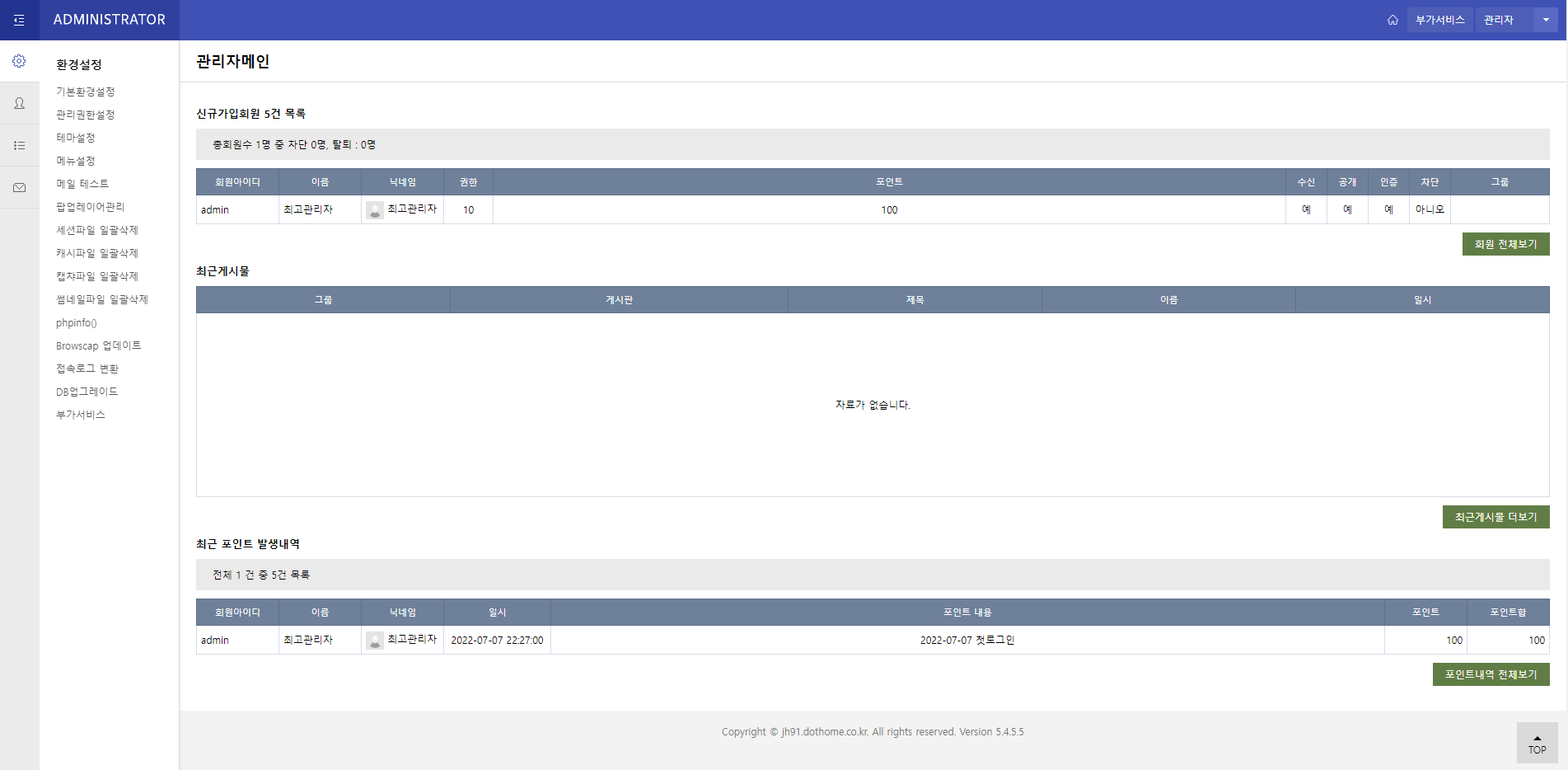
Task: Open the mail envelope sidebar icon
Action: click(19, 187)
